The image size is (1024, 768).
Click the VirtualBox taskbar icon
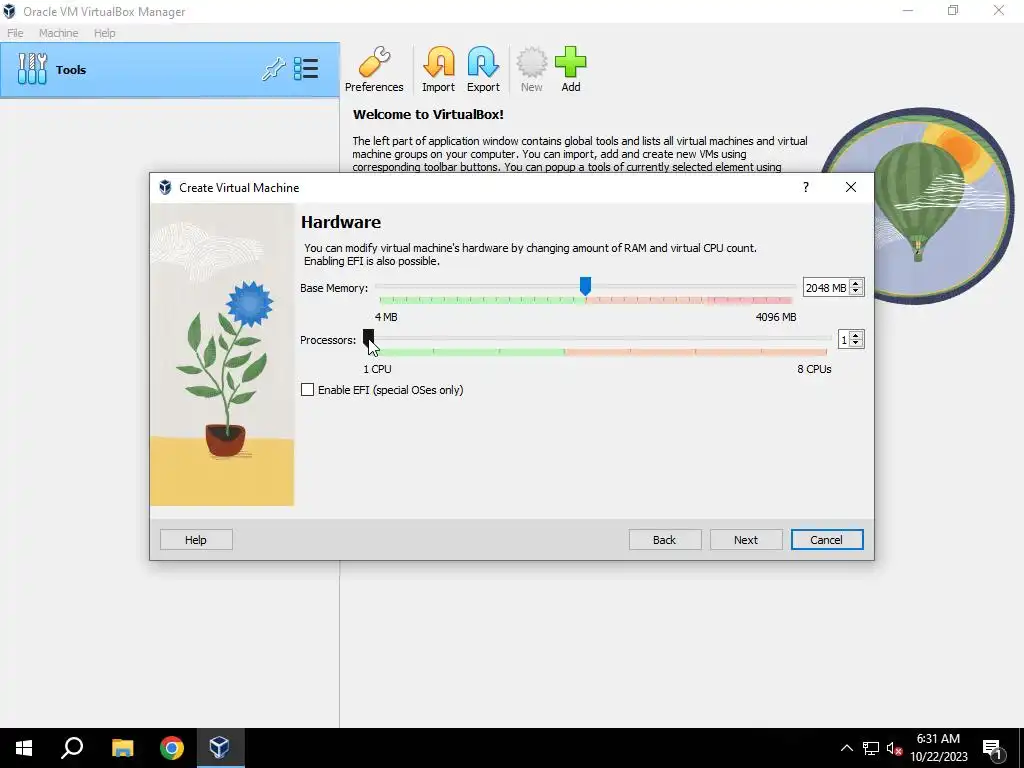(219, 748)
